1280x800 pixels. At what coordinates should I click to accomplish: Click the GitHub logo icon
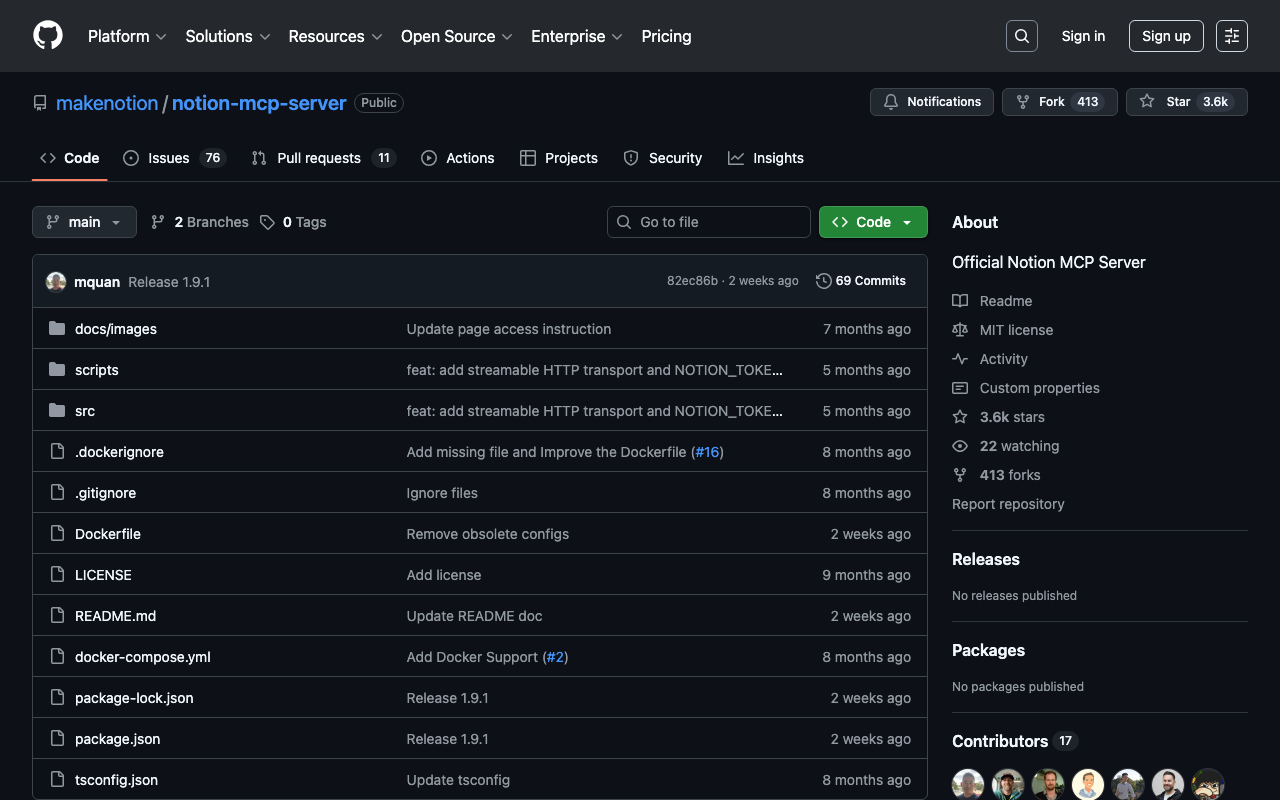pyautogui.click(x=48, y=36)
